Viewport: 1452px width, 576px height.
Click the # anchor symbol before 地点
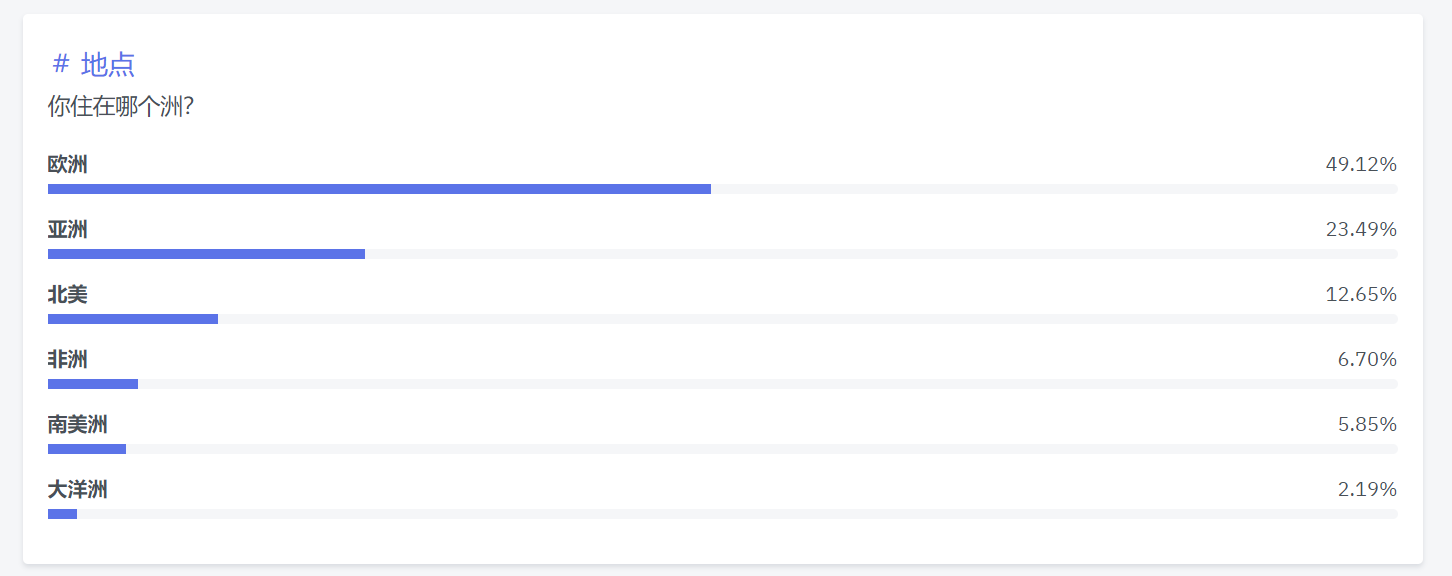[x=61, y=65]
